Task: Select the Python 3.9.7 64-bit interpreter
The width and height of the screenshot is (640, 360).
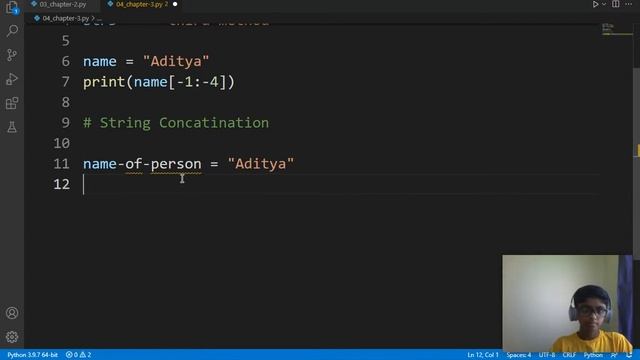Action: point(32,355)
